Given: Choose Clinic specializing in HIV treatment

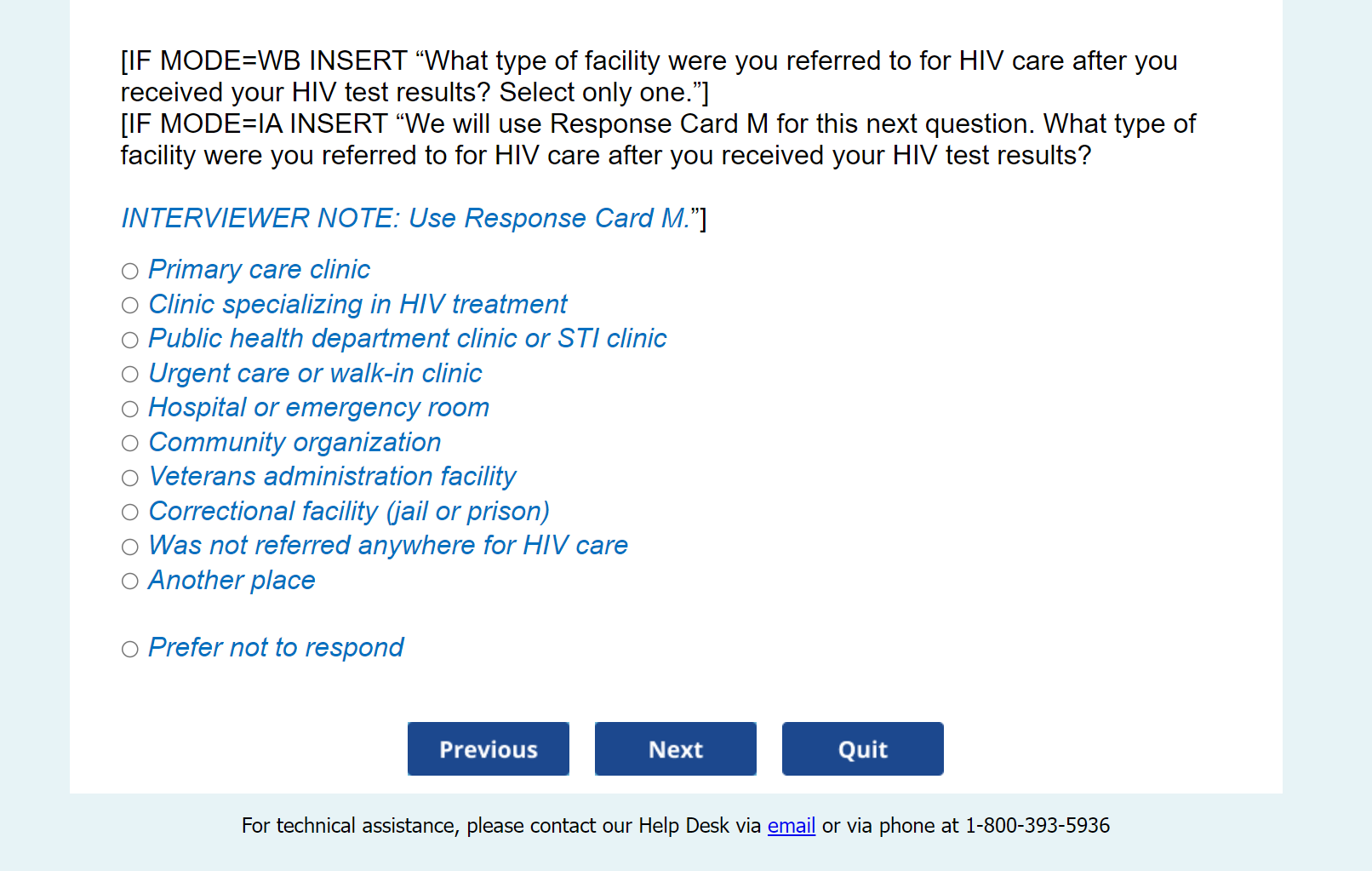Looking at the screenshot, I should pos(130,306).
